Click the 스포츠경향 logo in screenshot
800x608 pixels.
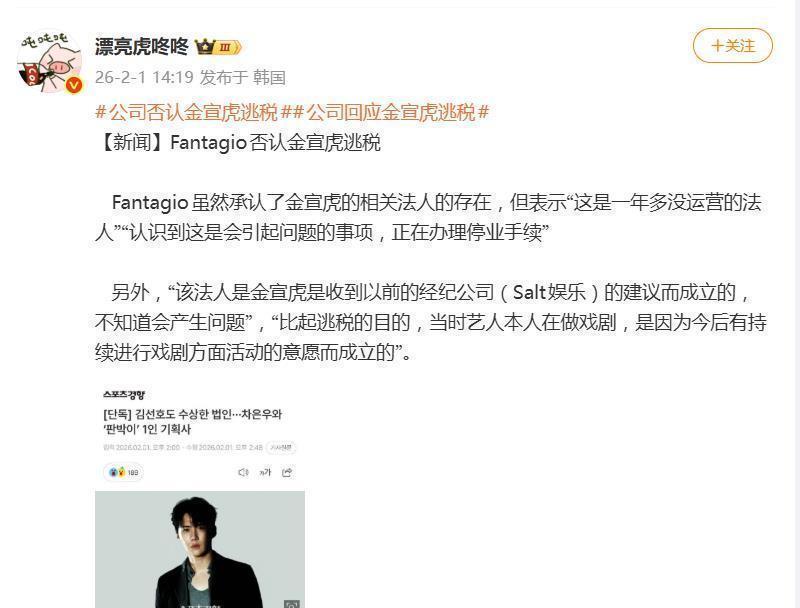(124, 394)
